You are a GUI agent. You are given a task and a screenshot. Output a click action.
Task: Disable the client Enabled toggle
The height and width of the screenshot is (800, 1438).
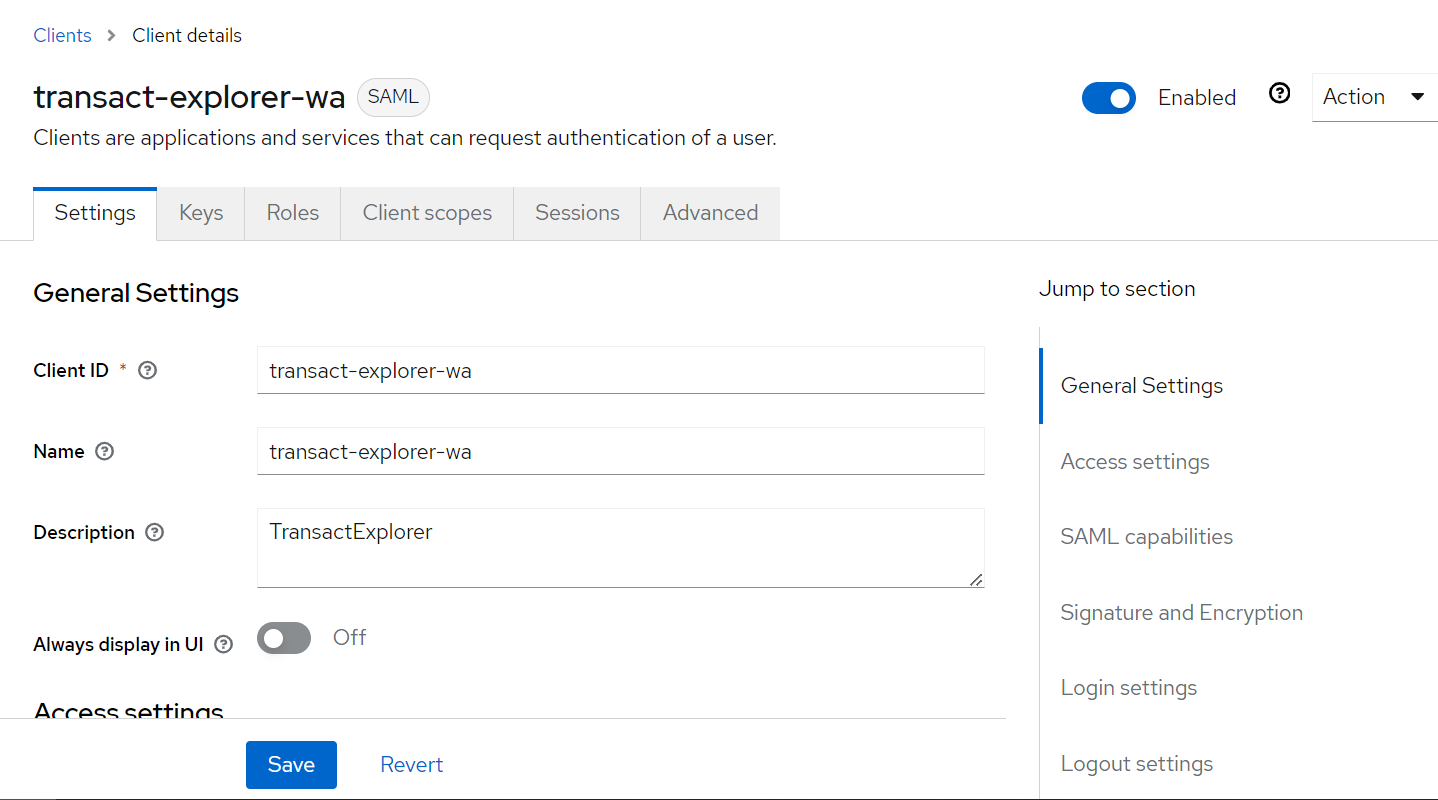[x=1108, y=98]
